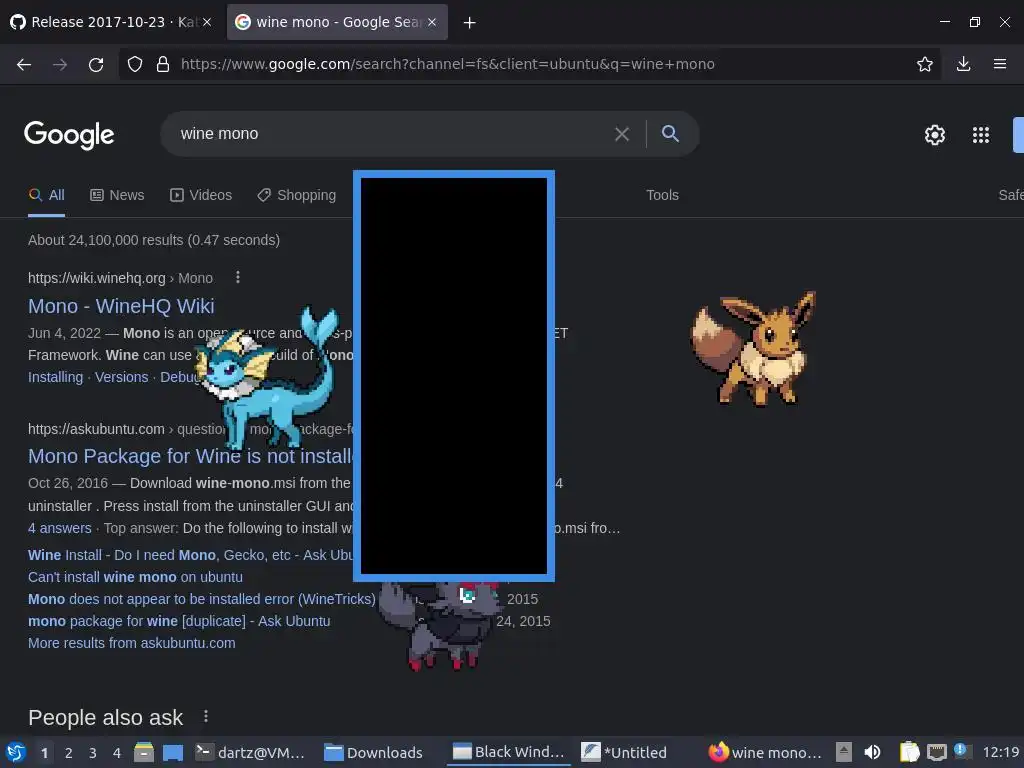The width and height of the screenshot is (1024, 768).
Task: Expand the hidden tray icons arrow
Action: [x=844, y=752]
